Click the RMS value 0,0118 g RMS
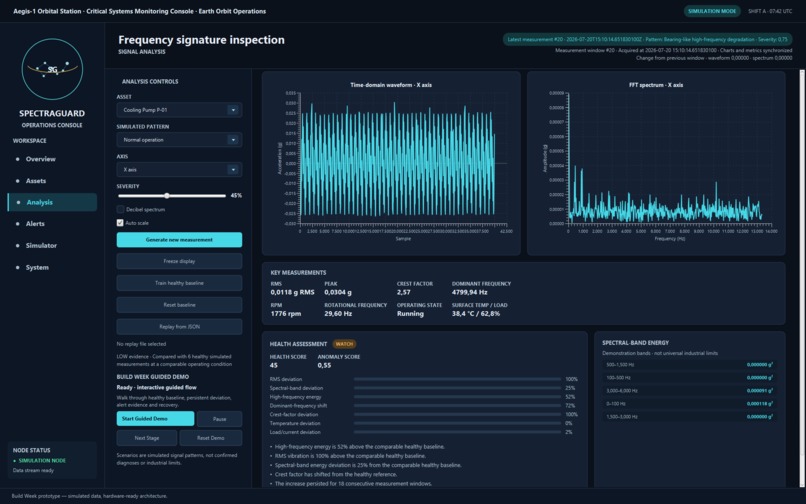 click(x=292, y=292)
